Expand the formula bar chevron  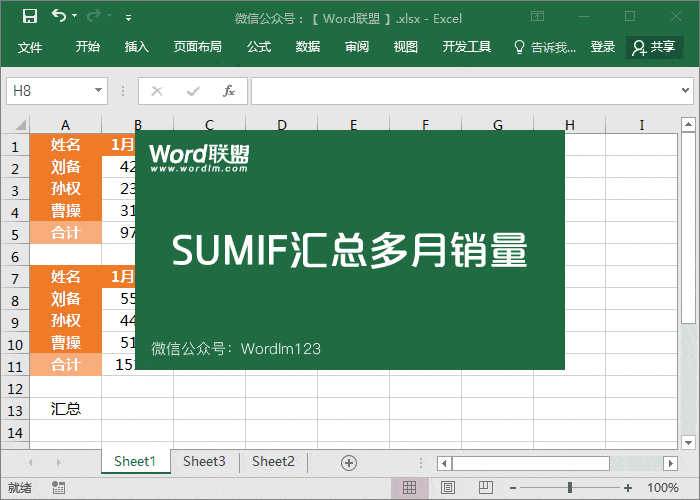[x=685, y=91]
